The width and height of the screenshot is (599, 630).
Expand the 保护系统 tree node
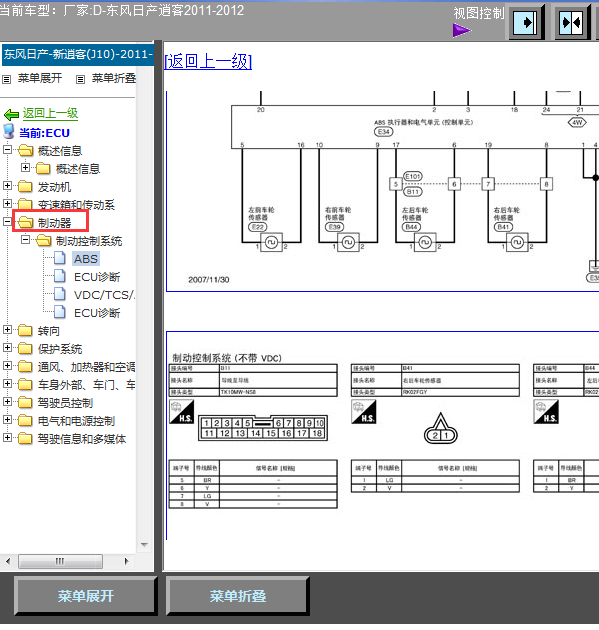coord(7,348)
